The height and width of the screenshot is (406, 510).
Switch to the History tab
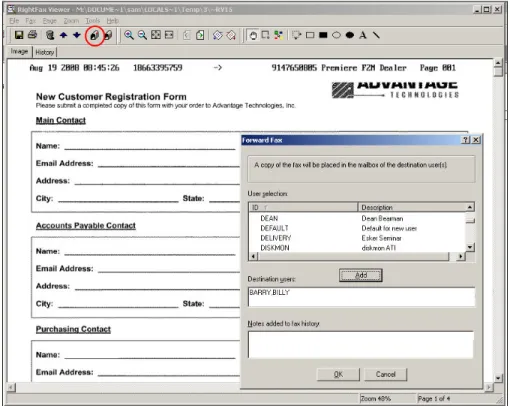coord(45,52)
